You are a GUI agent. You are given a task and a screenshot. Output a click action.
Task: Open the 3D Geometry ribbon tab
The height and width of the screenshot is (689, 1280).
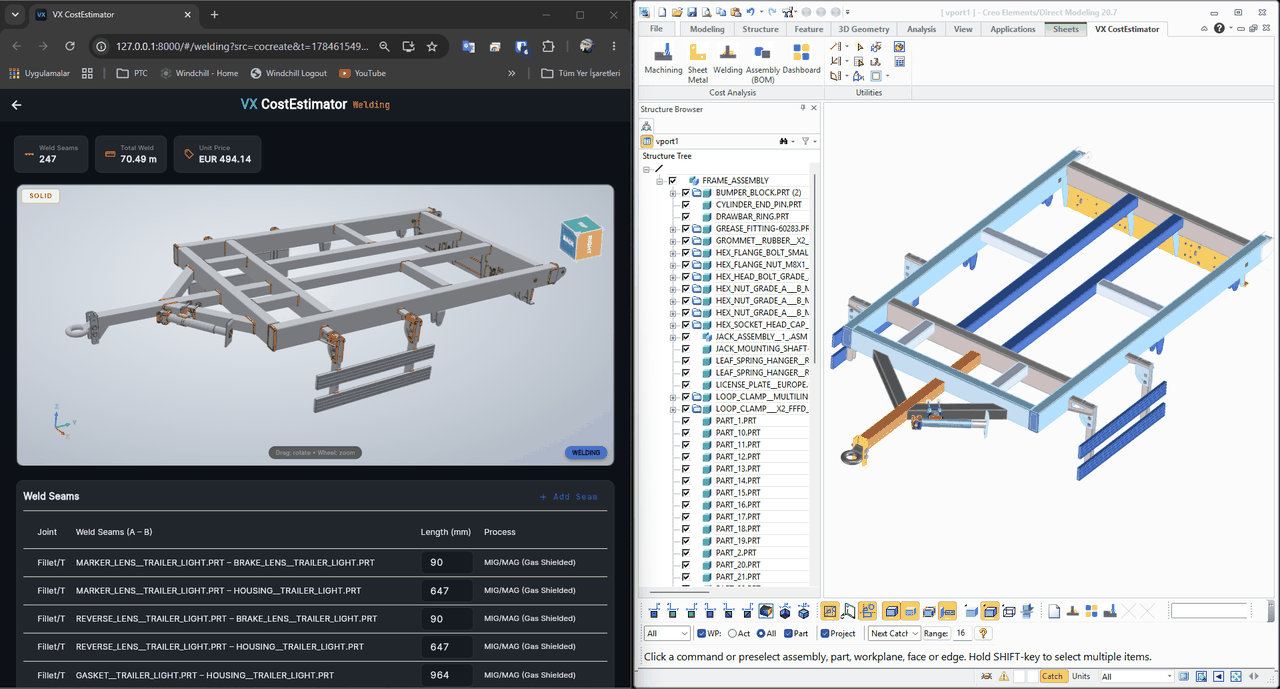pos(863,29)
